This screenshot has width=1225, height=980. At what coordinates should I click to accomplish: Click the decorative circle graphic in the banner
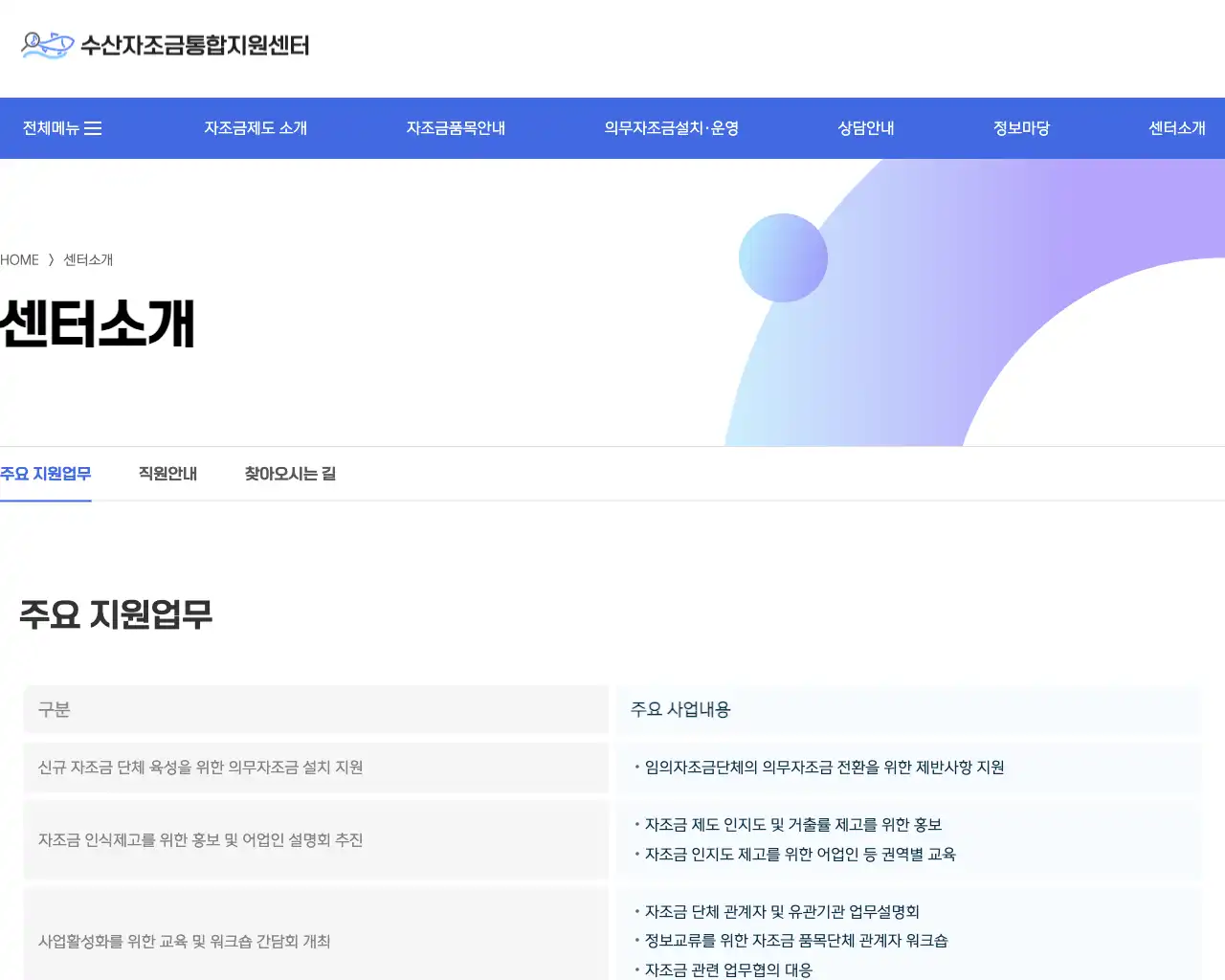pyautogui.click(x=783, y=257)
